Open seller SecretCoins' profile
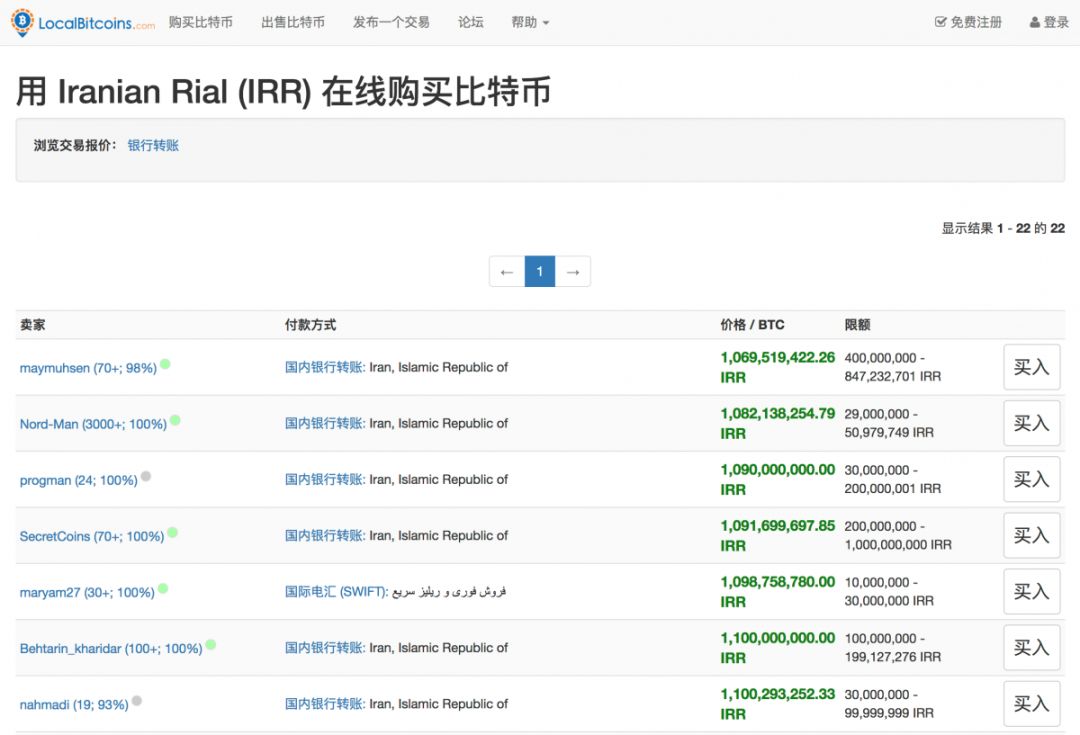The width and height of the screenshot is (1080, 735). (x=92, y=537)
